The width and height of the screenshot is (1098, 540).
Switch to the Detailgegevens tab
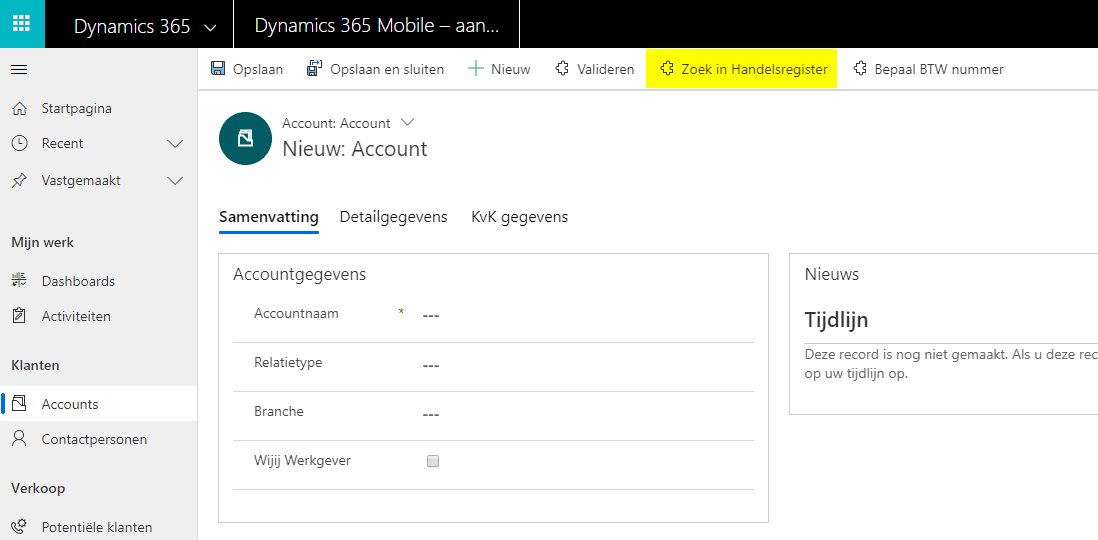pos(393,217)
